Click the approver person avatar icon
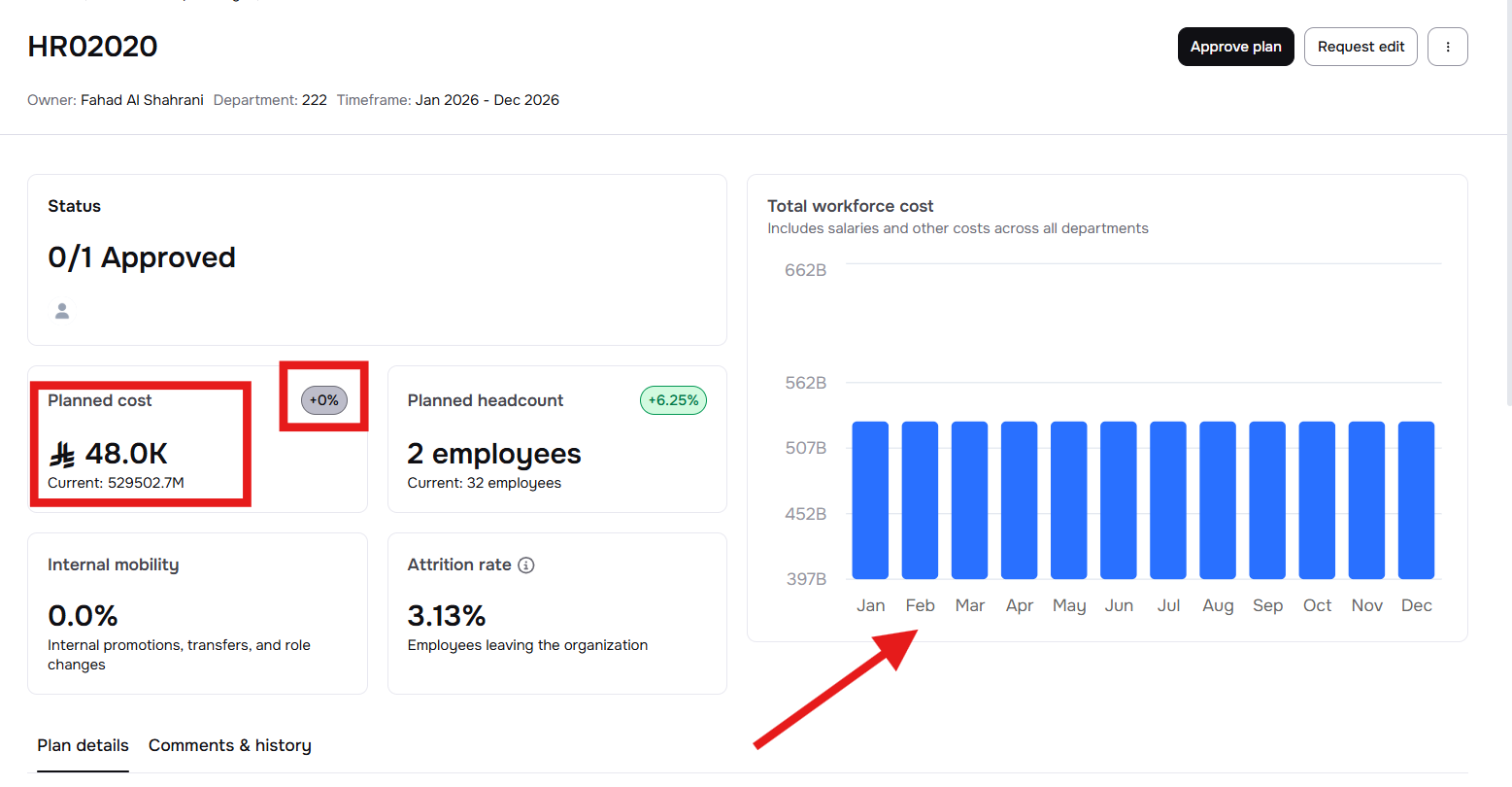Viewport: 1512px width, 787px height. coord(62,311)
